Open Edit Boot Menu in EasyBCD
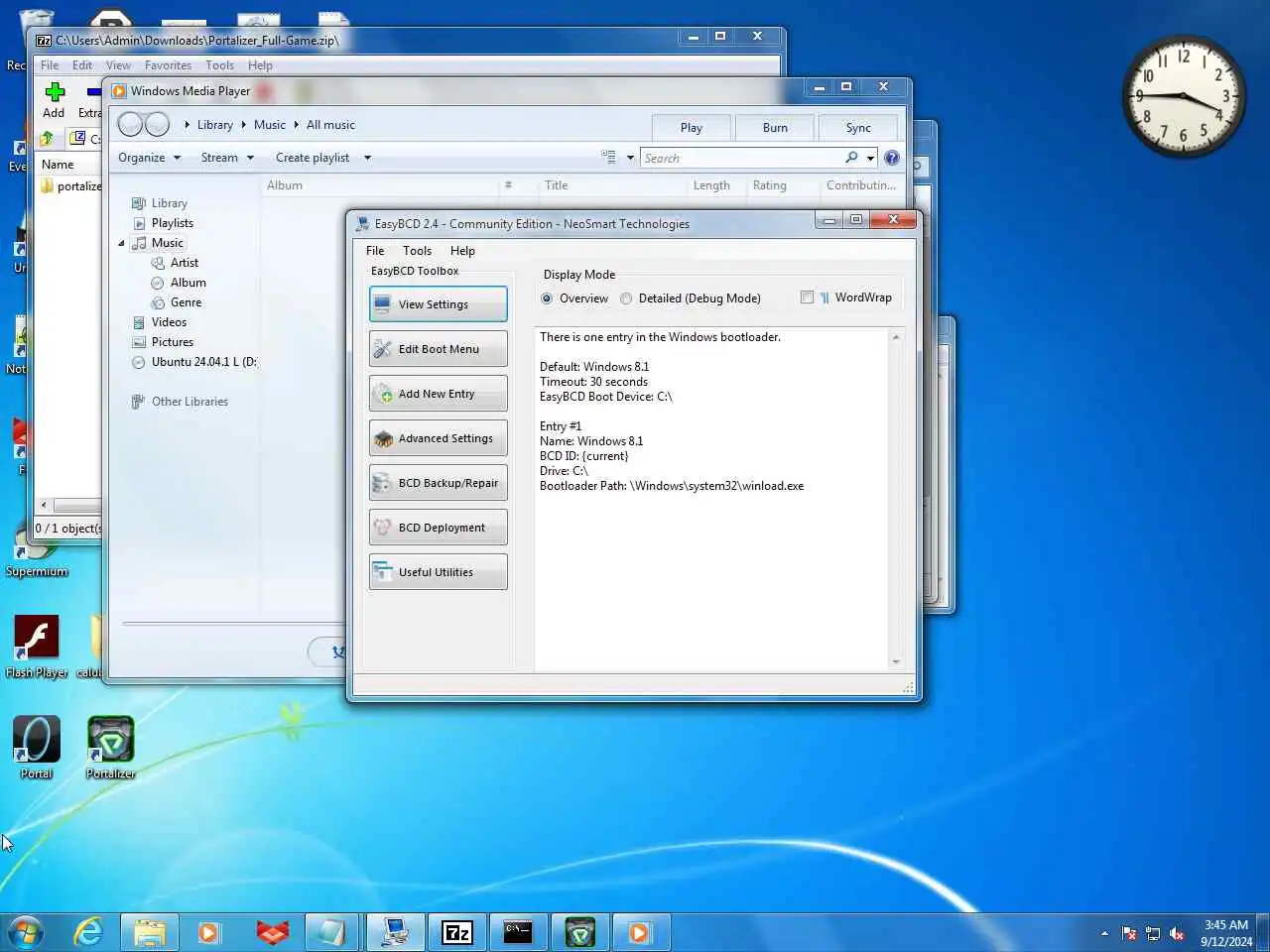This screenshot has height=952, width=1270. coord(438,349)
